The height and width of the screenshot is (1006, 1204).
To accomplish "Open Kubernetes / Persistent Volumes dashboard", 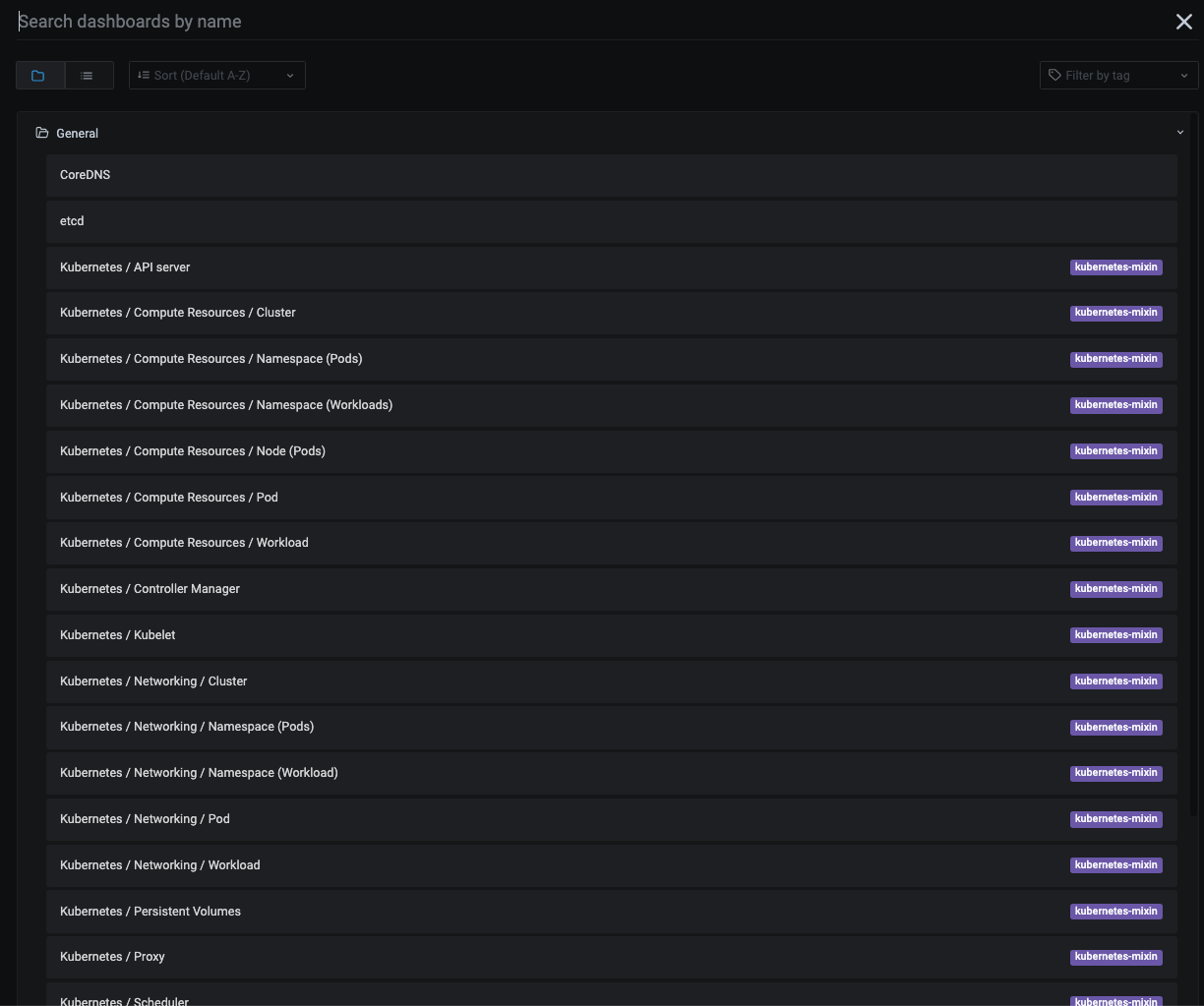I will (150, 912).
